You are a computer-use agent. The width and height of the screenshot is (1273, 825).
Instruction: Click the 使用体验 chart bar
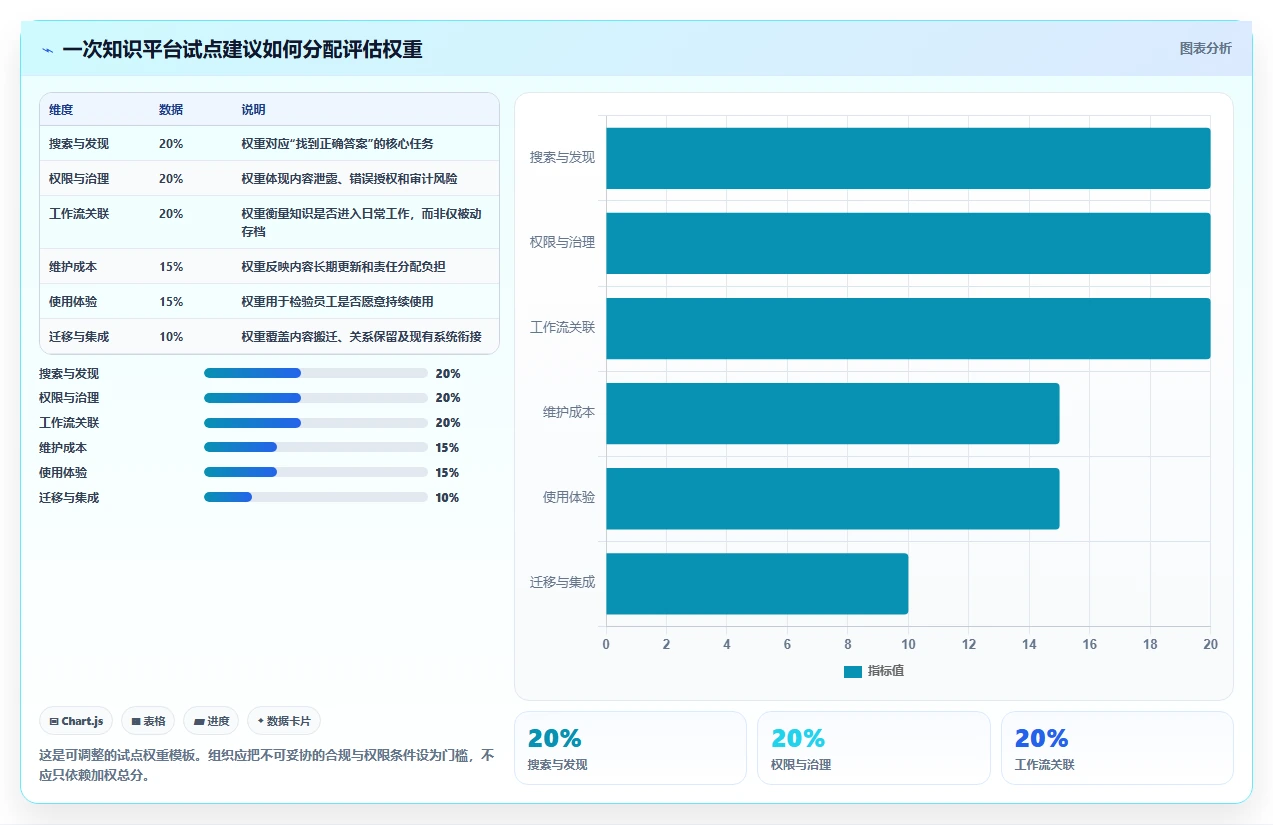(833, 498)
